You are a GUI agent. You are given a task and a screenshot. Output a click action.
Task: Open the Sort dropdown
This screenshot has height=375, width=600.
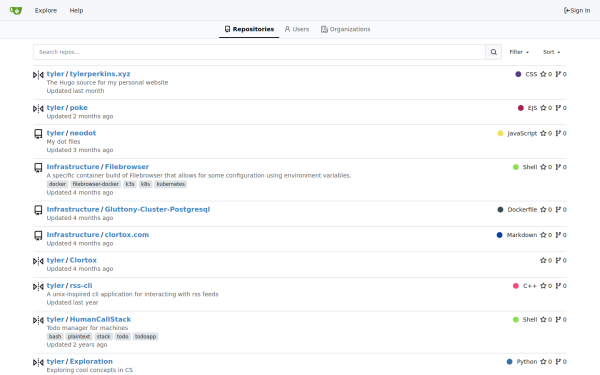click(x=551, y=52)
